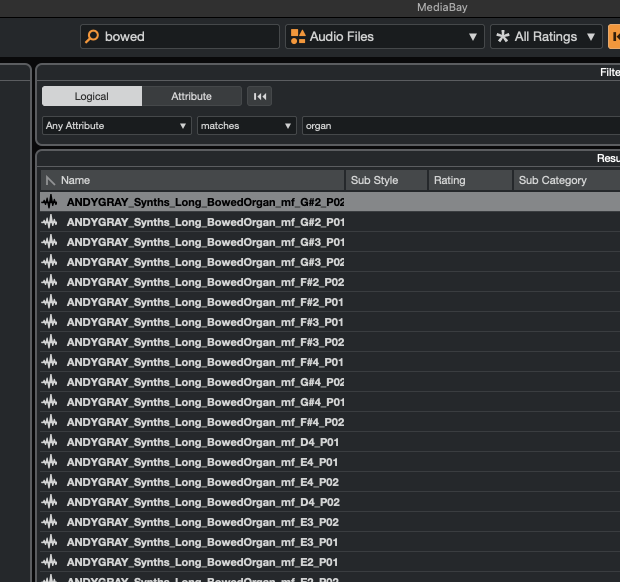620x582 pixels.
Task: Expand the Any Attribute dropdown
Action: coord(117,126)
